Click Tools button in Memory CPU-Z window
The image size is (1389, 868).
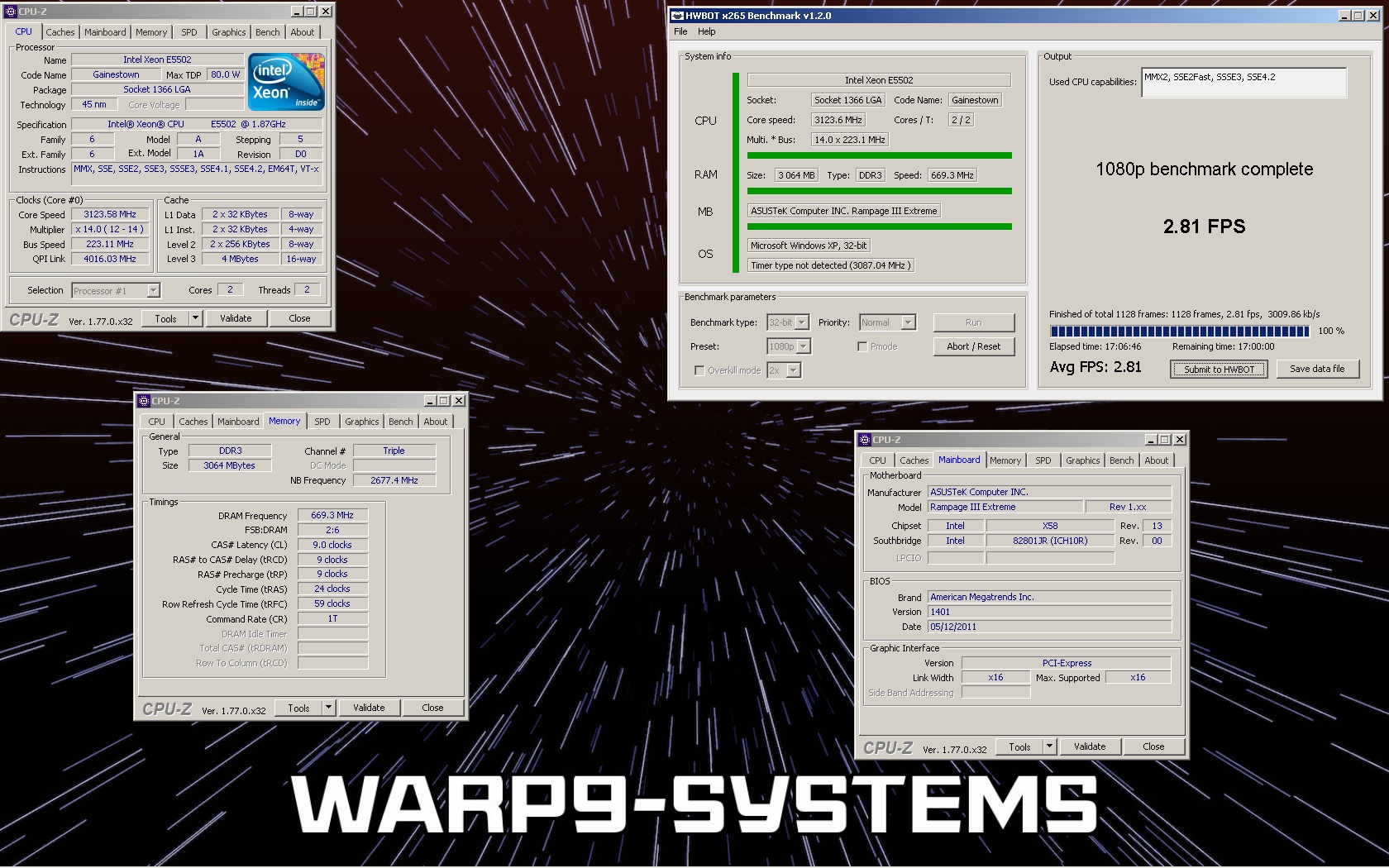coord(298,708)
